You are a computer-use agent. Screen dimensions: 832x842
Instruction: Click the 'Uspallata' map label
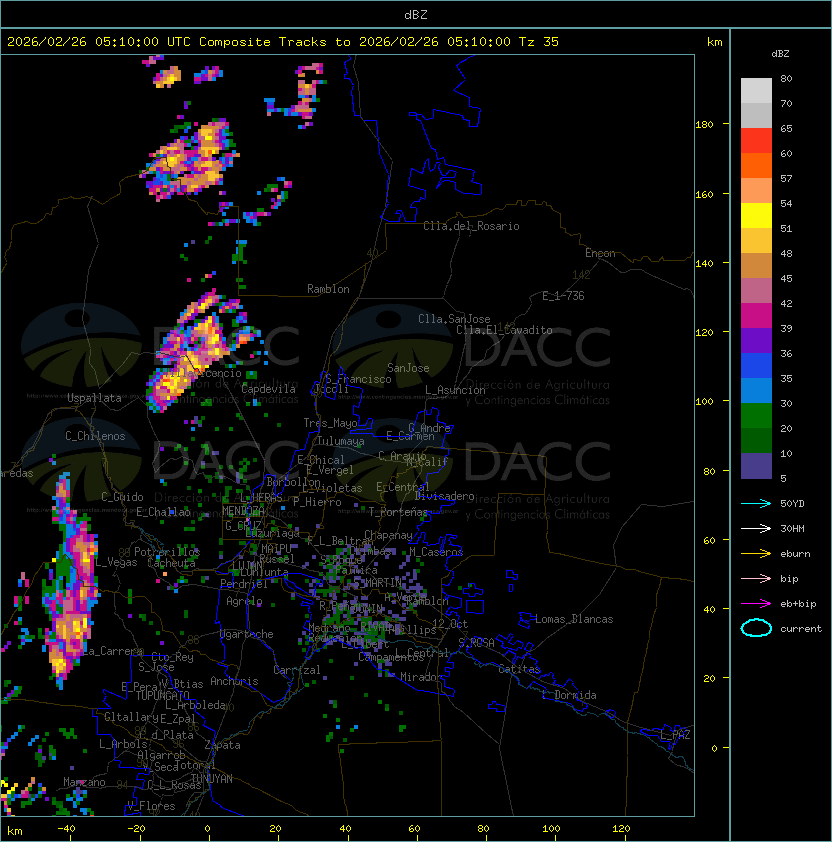click(95, 398)
